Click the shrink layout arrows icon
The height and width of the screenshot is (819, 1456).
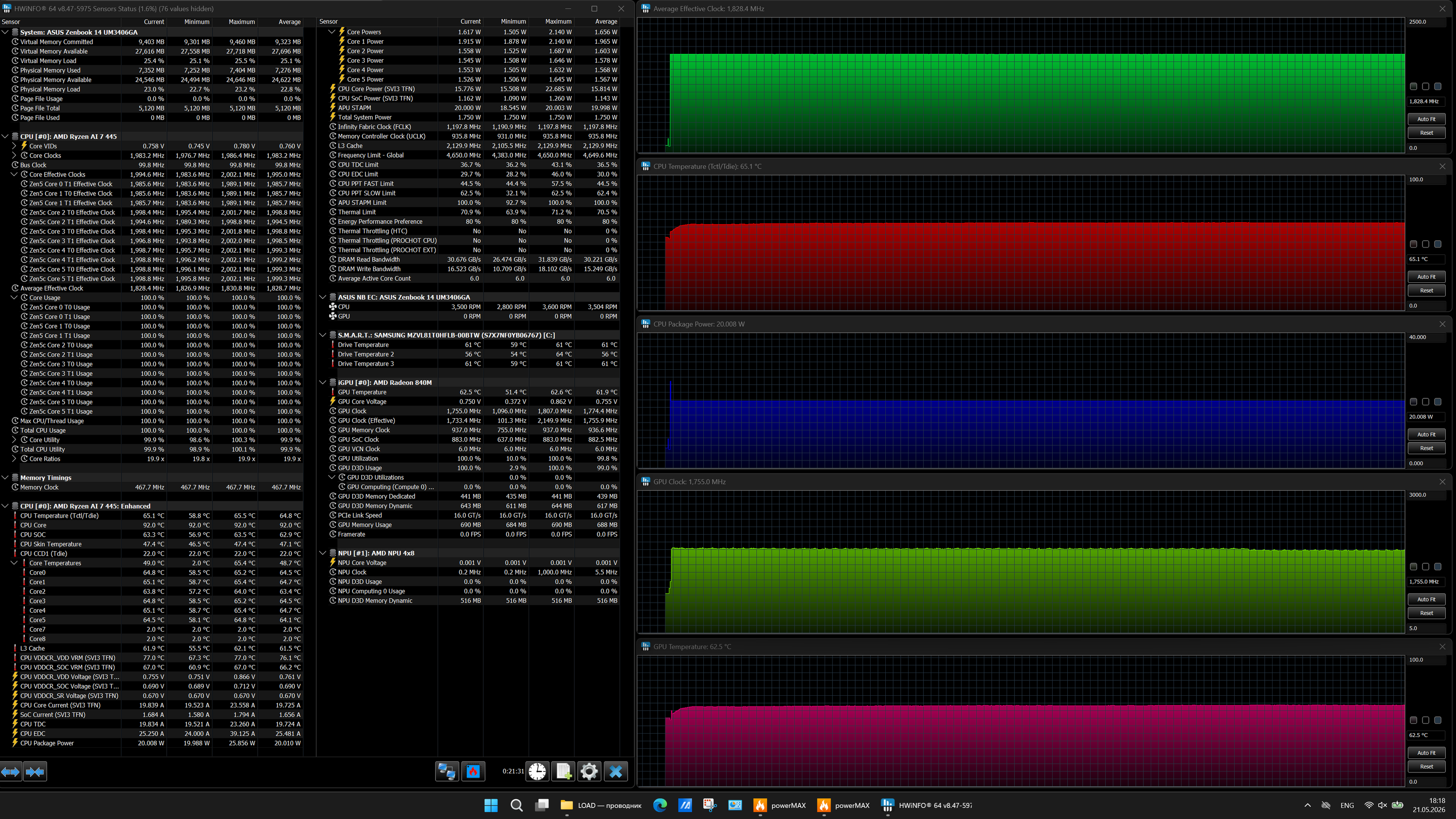point(35,771)
